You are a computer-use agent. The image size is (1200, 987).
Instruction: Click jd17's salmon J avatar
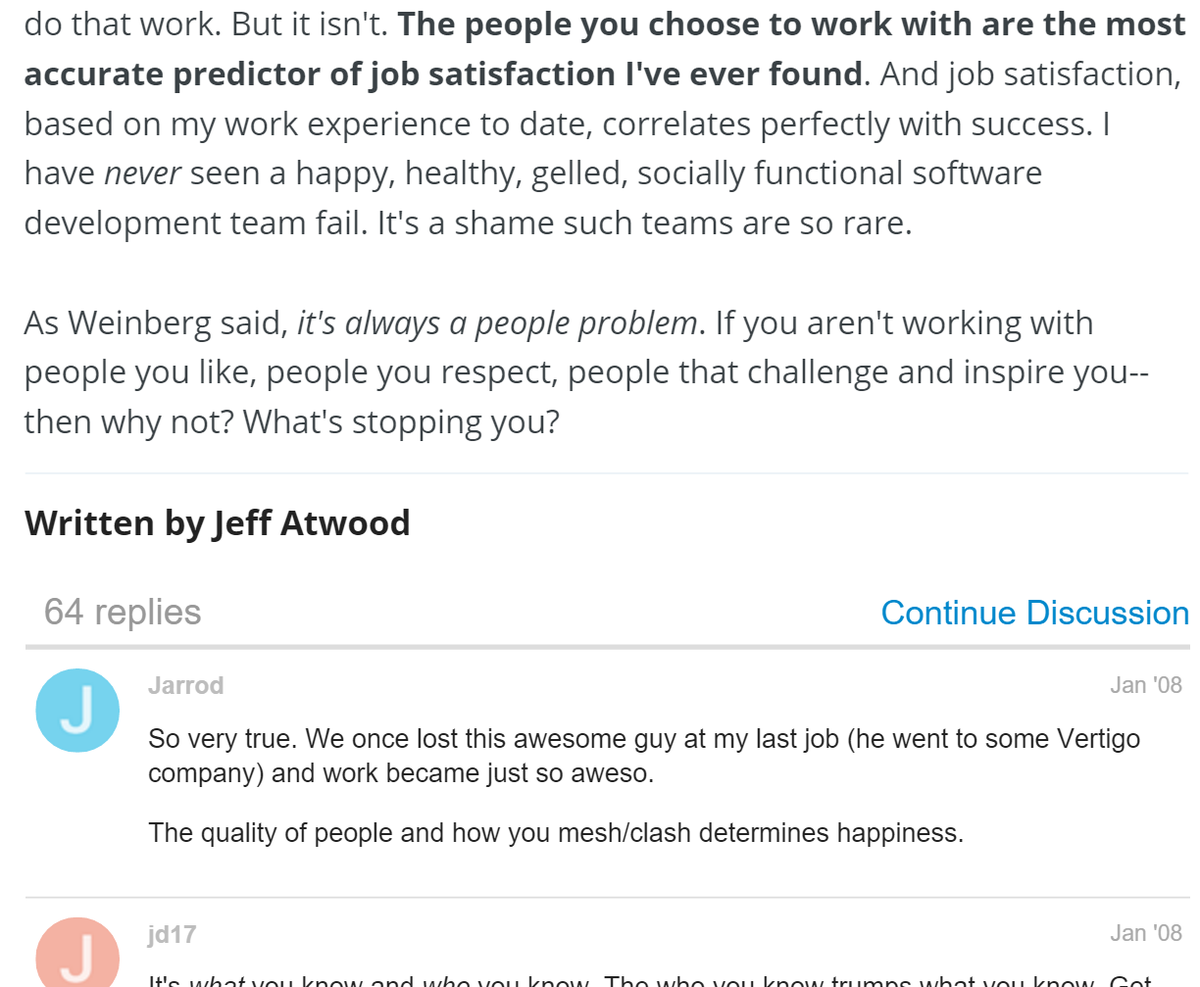click(78, 955)
